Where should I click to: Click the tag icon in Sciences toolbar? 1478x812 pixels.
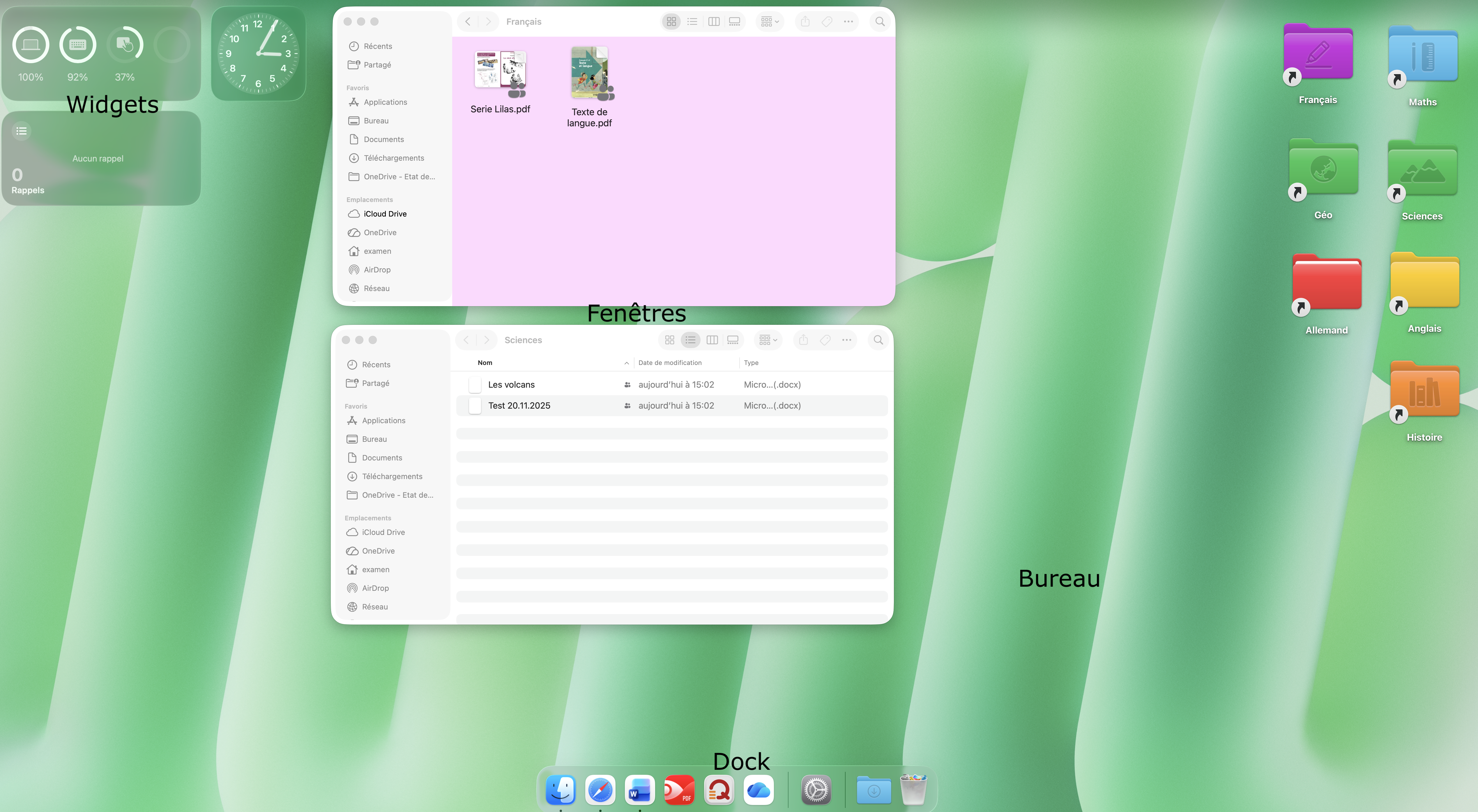(x=825, y=340)
